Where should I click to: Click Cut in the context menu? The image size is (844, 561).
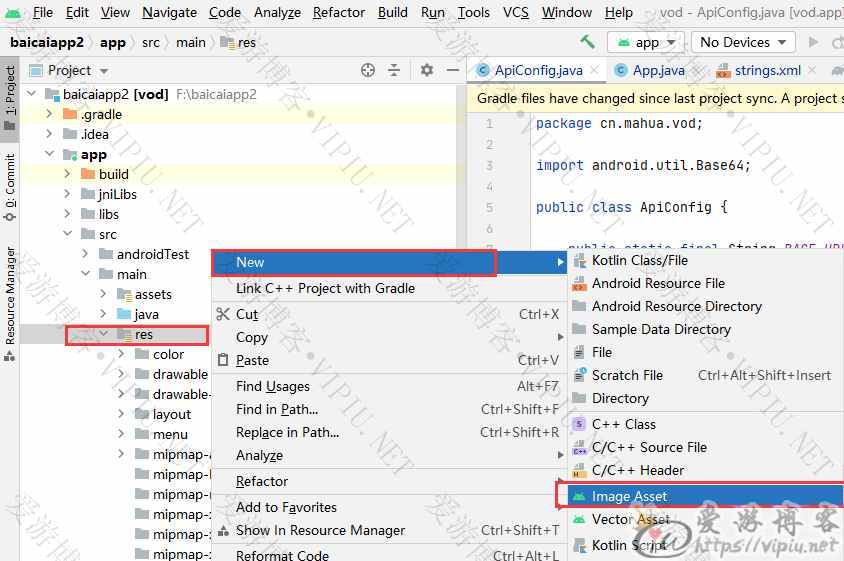390,314
